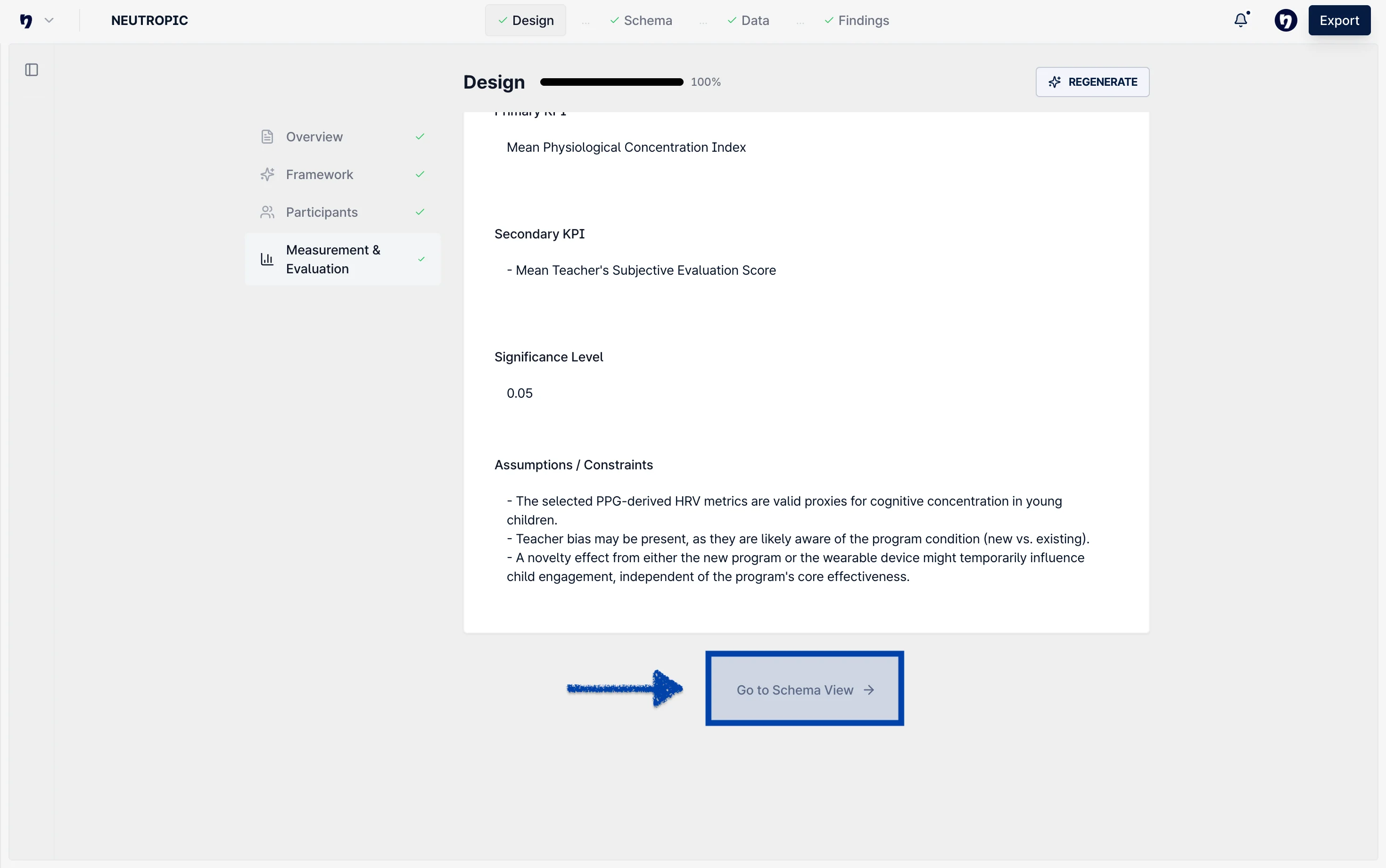The width and height of the screenshot is (1386, 868).
Task: Click the Secondary KPI heading
Action: [539, 234]
